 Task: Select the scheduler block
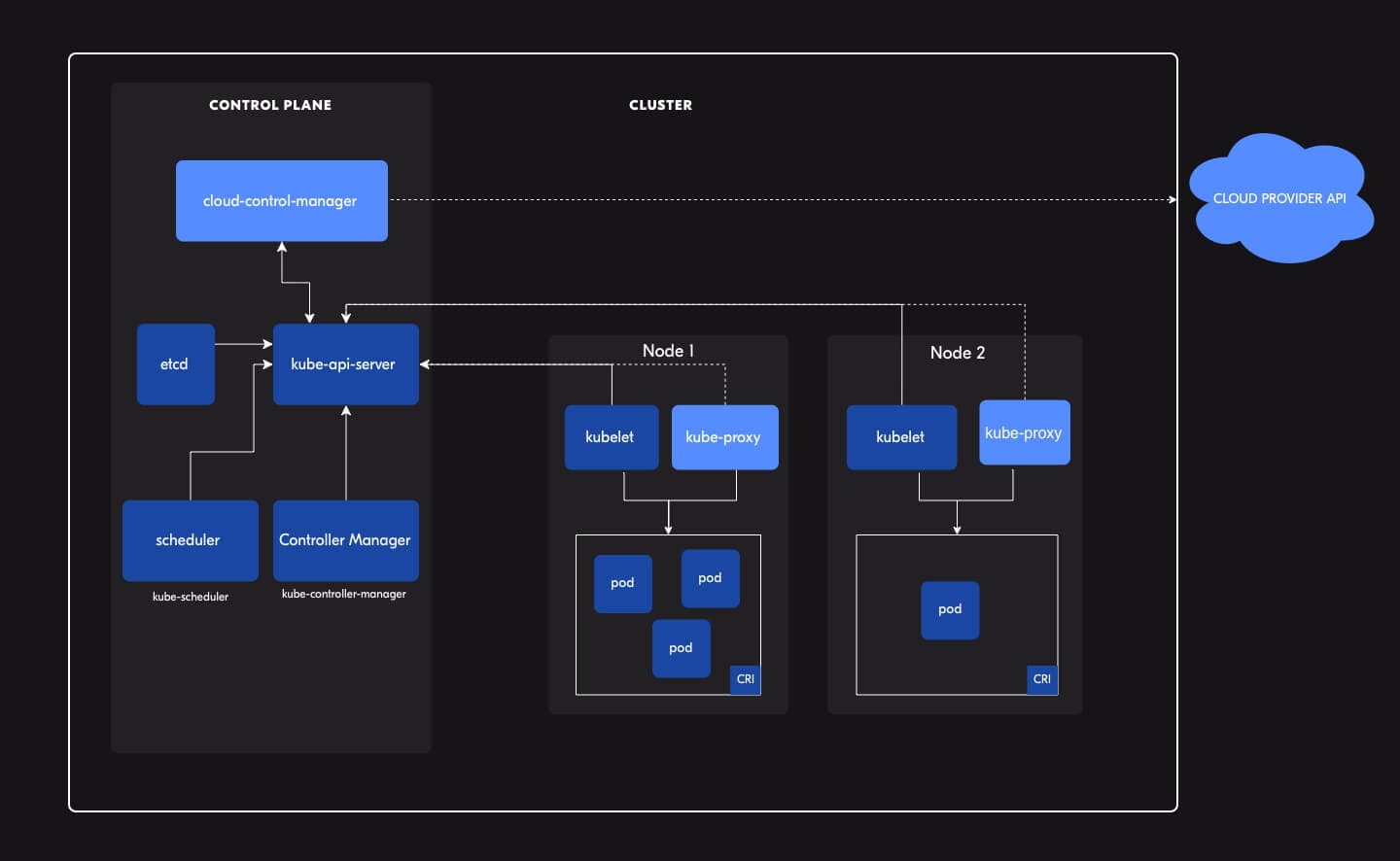[190, 540]
